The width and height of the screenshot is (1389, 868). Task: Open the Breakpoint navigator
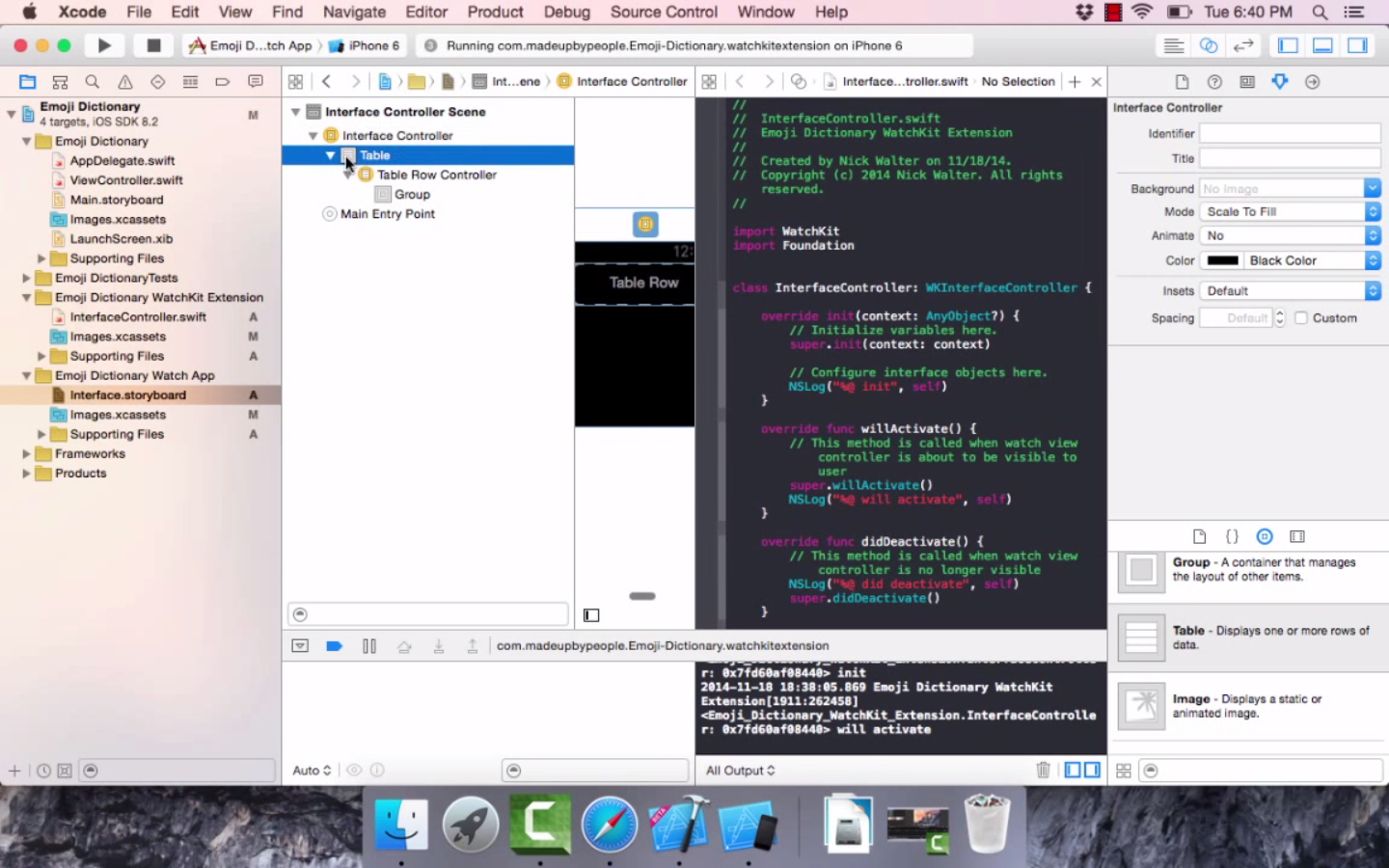223,82
